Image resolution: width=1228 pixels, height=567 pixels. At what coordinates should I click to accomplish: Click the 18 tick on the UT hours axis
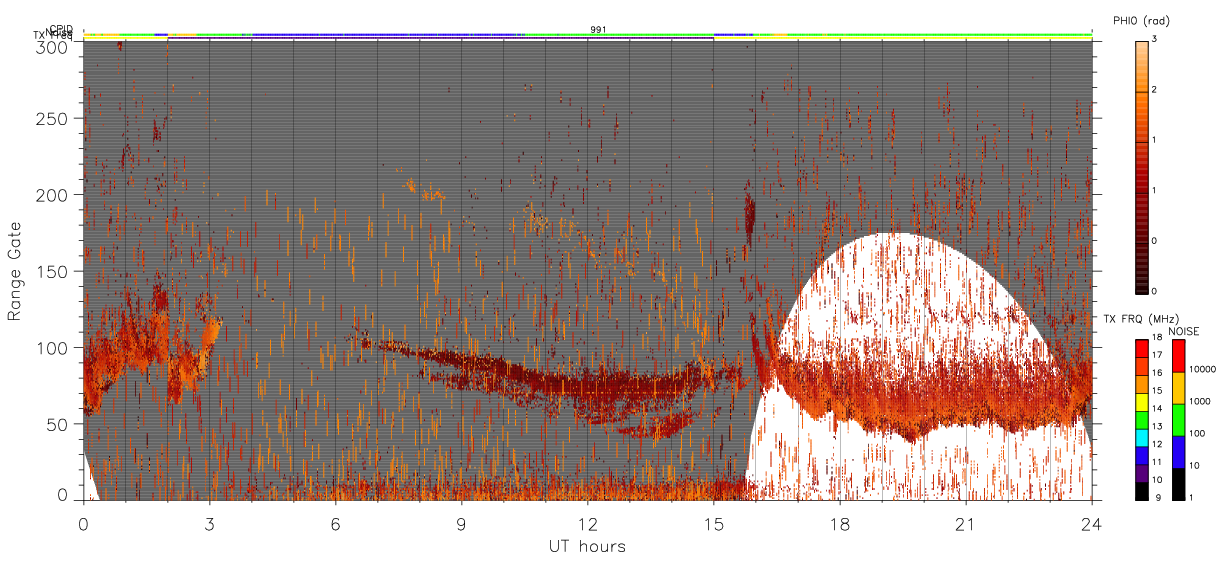[839, 523]
